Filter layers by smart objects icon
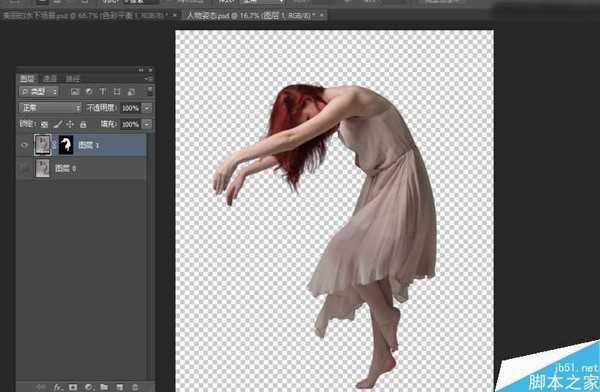Viewport: 600px width, 392px height. 131,92
